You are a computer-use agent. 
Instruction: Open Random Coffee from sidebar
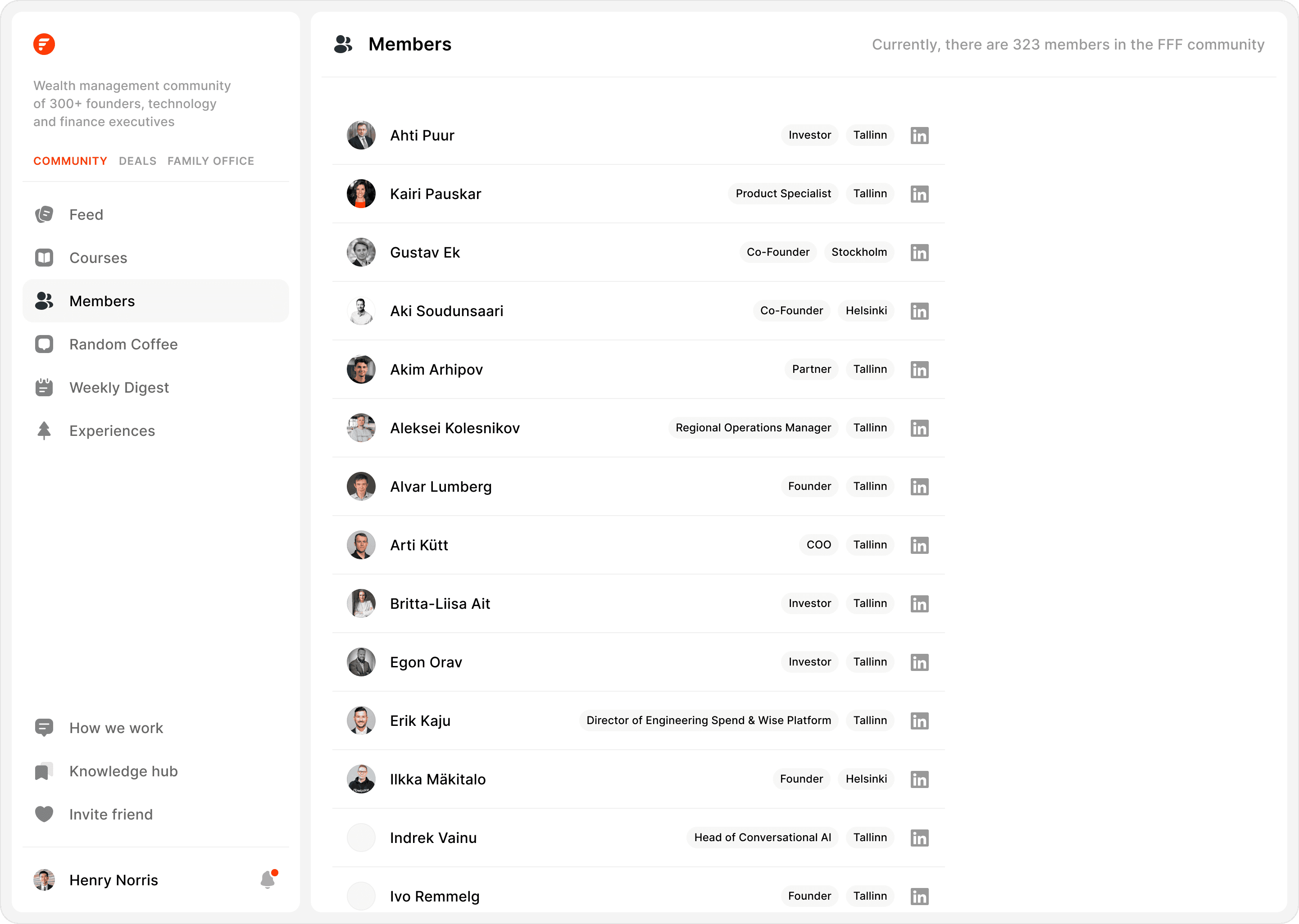pos(123,344)
